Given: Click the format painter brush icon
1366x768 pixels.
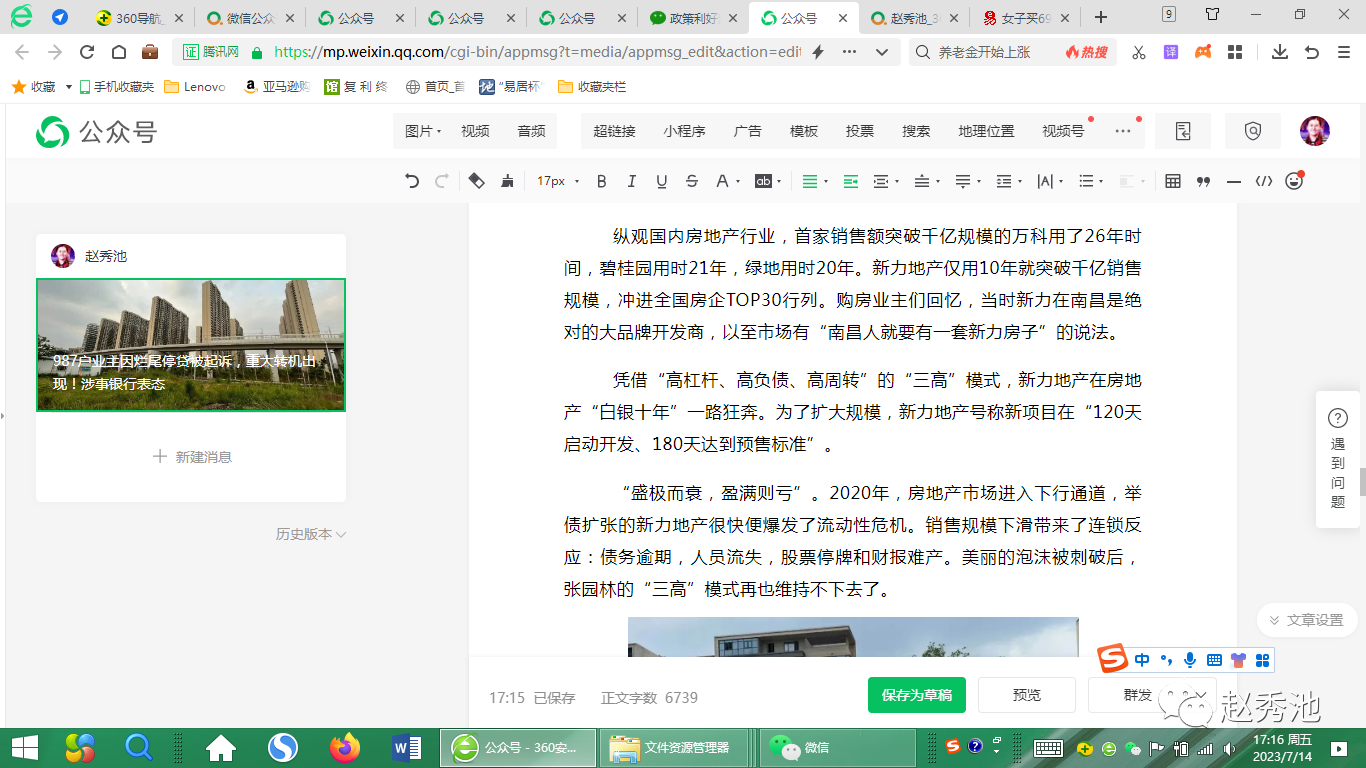Looking at the screenshot, I should (507, 181).
